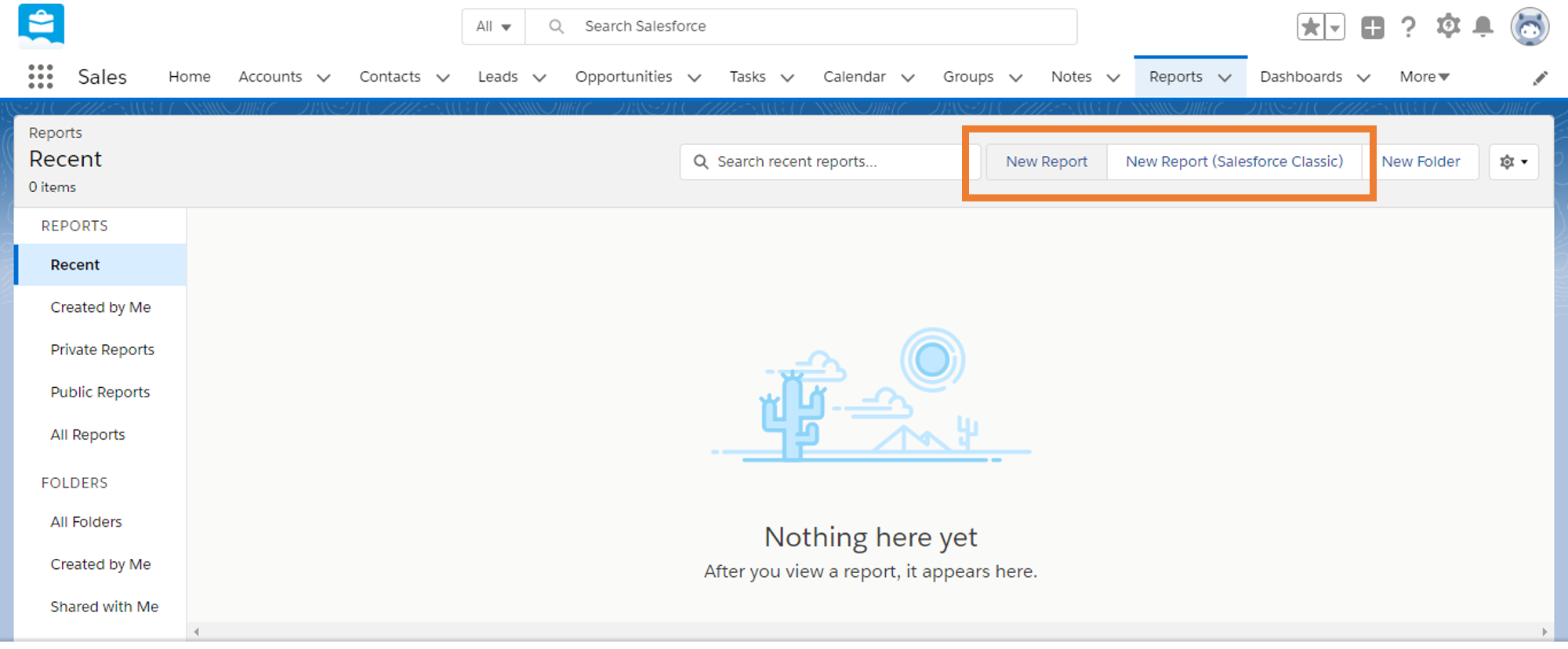The height and width of the screenshot is (649, 1568).
Task: Open Public Reports in the sidebar
Action: (x=100, y=392)
